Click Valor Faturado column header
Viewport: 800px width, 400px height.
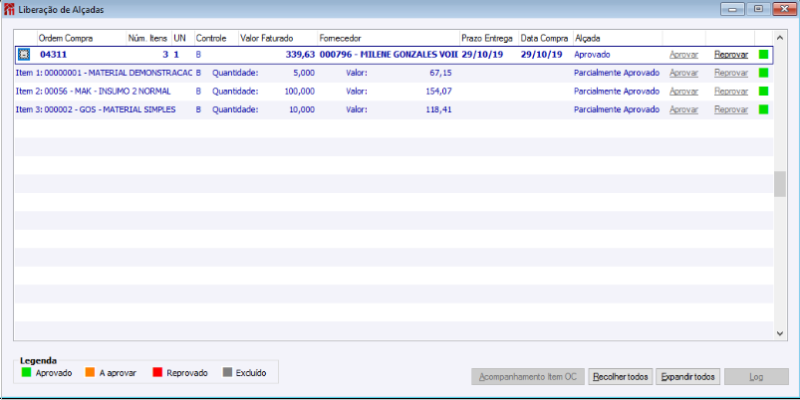[x=277, y=38]
